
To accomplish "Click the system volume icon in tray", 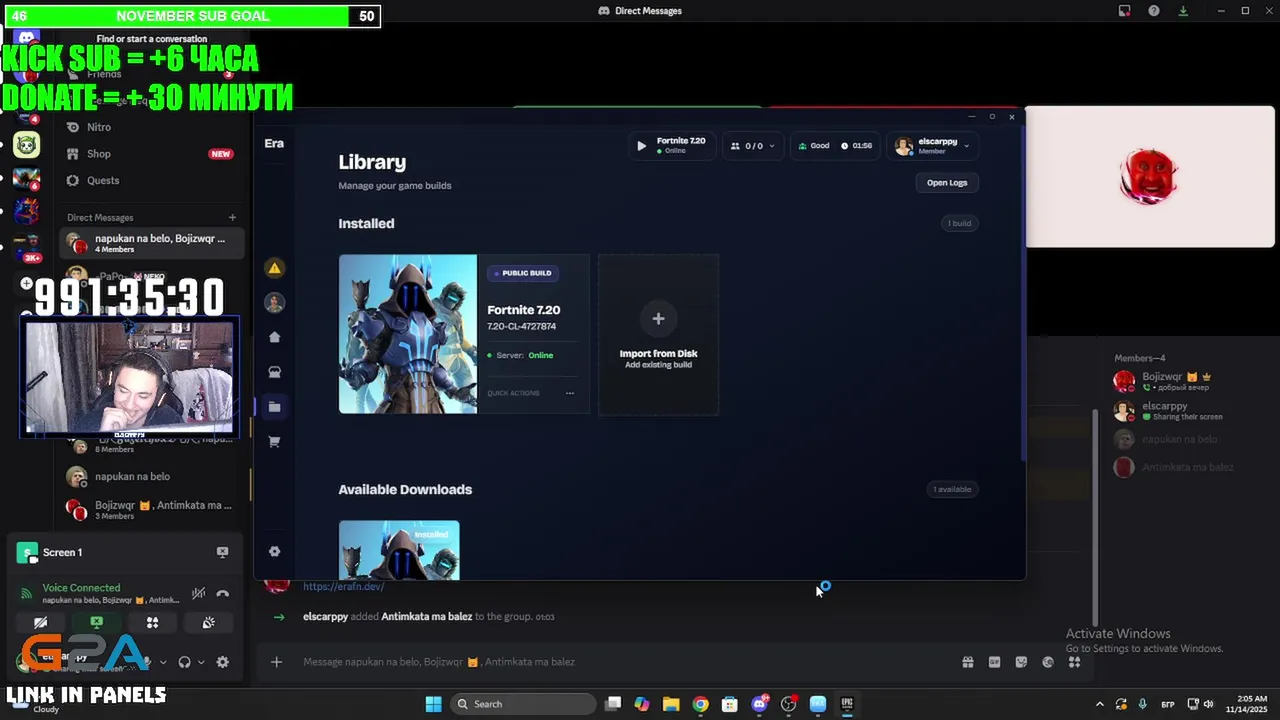I will (1208, 704).
